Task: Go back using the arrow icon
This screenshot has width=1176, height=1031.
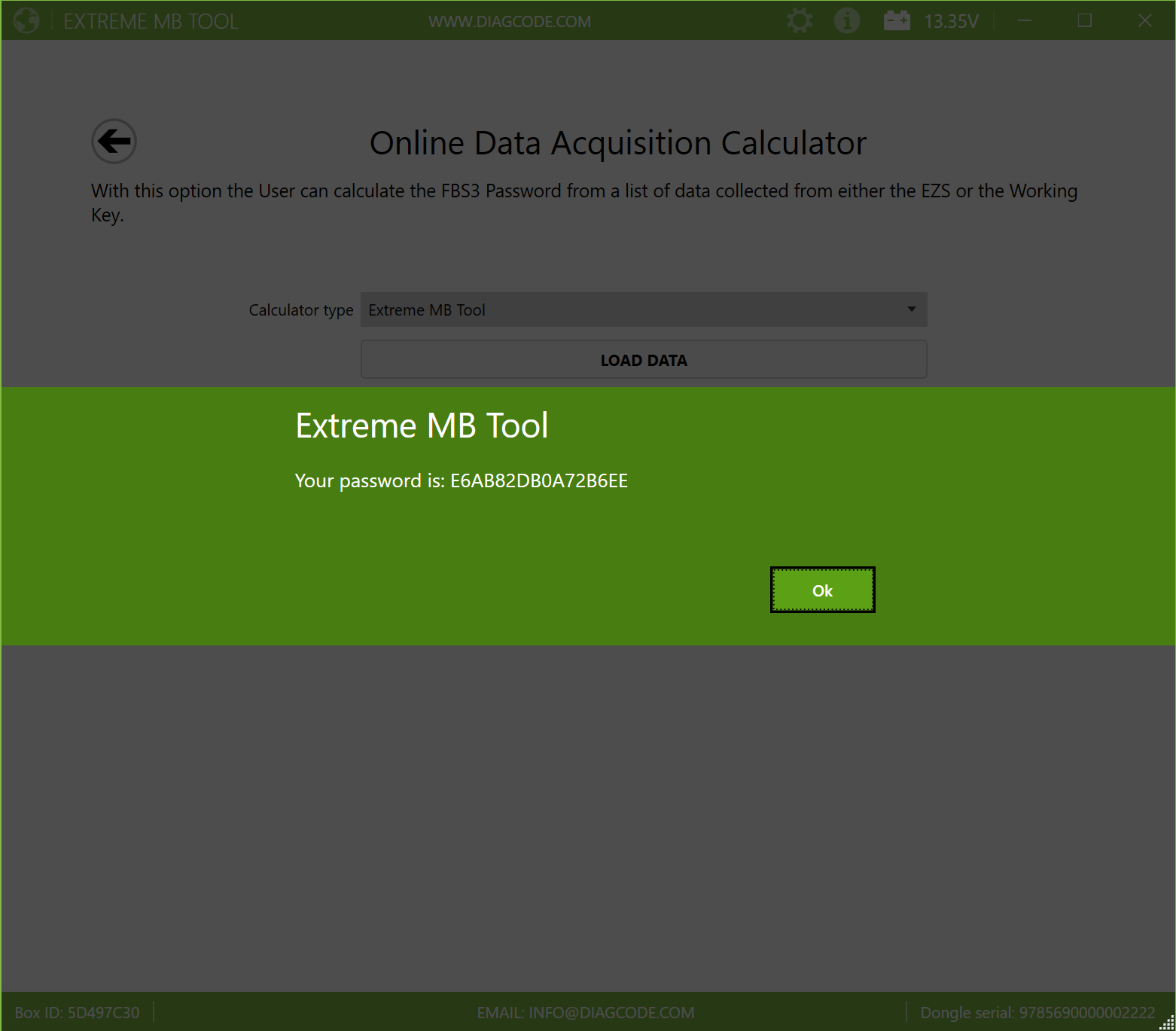Action: point(114,141)
